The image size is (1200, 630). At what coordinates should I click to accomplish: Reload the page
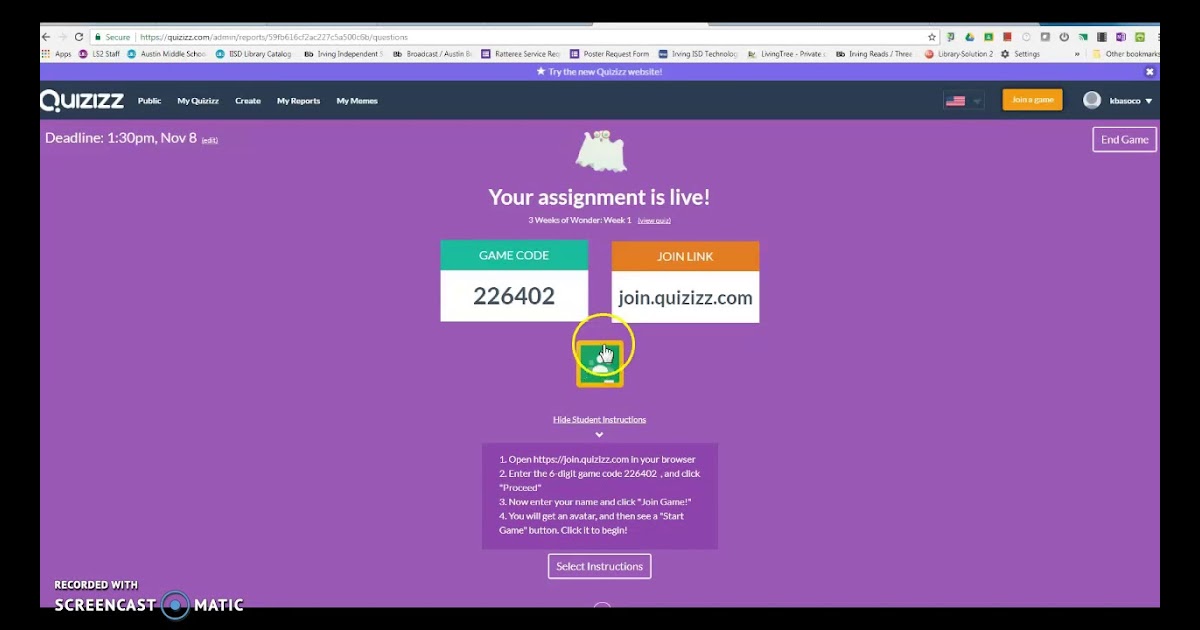79,37
